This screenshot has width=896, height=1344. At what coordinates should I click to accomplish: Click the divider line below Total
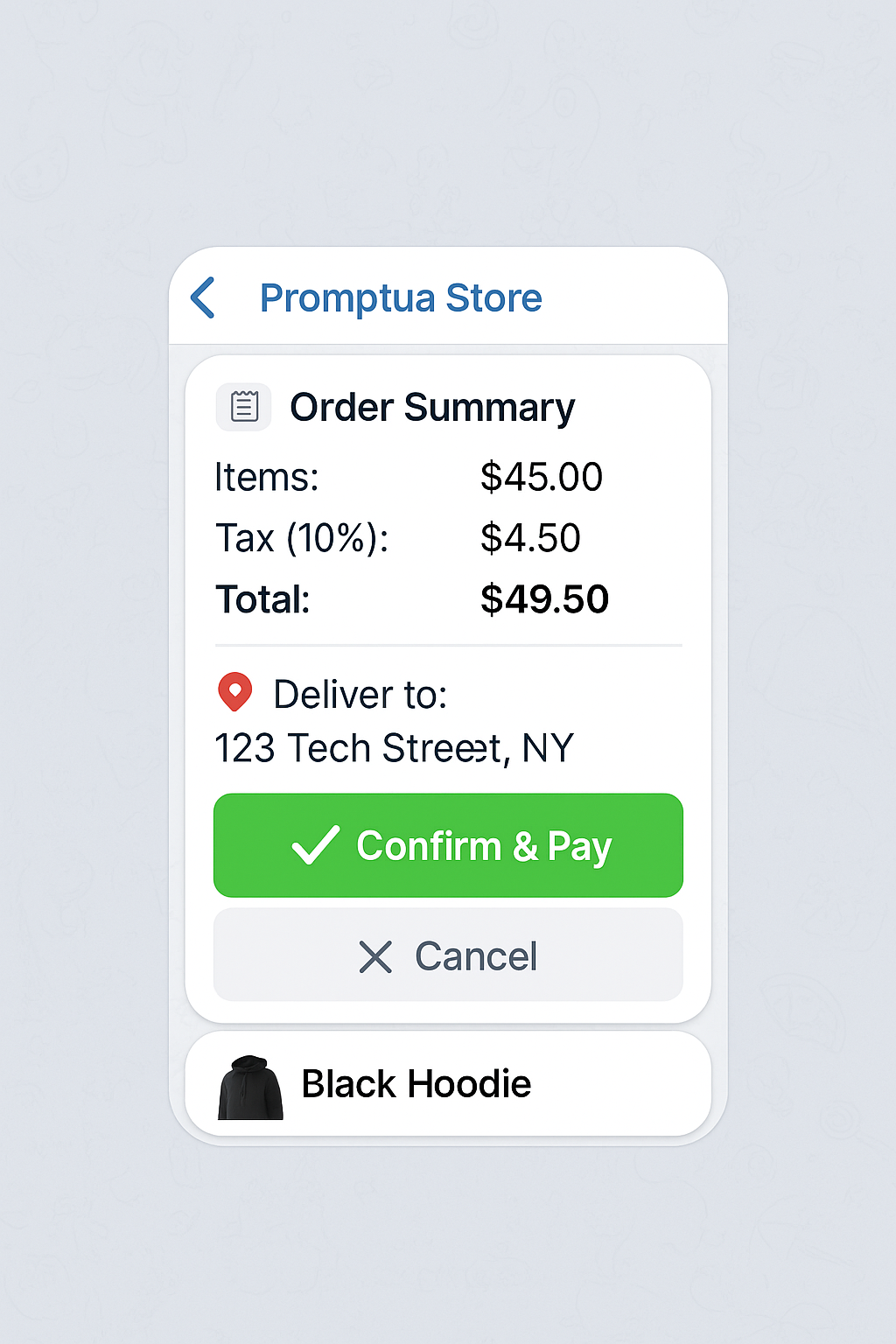coord(448,646)
